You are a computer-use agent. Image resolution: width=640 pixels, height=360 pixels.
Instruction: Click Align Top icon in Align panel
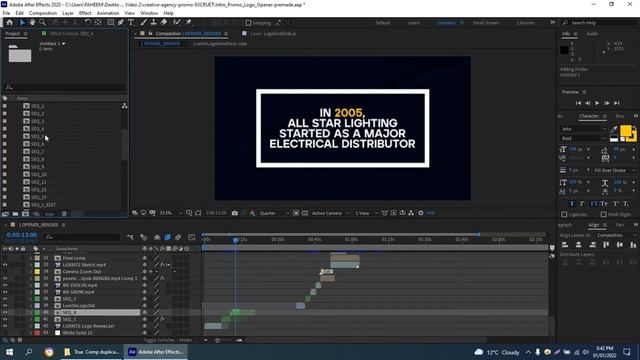pos(606,245)
